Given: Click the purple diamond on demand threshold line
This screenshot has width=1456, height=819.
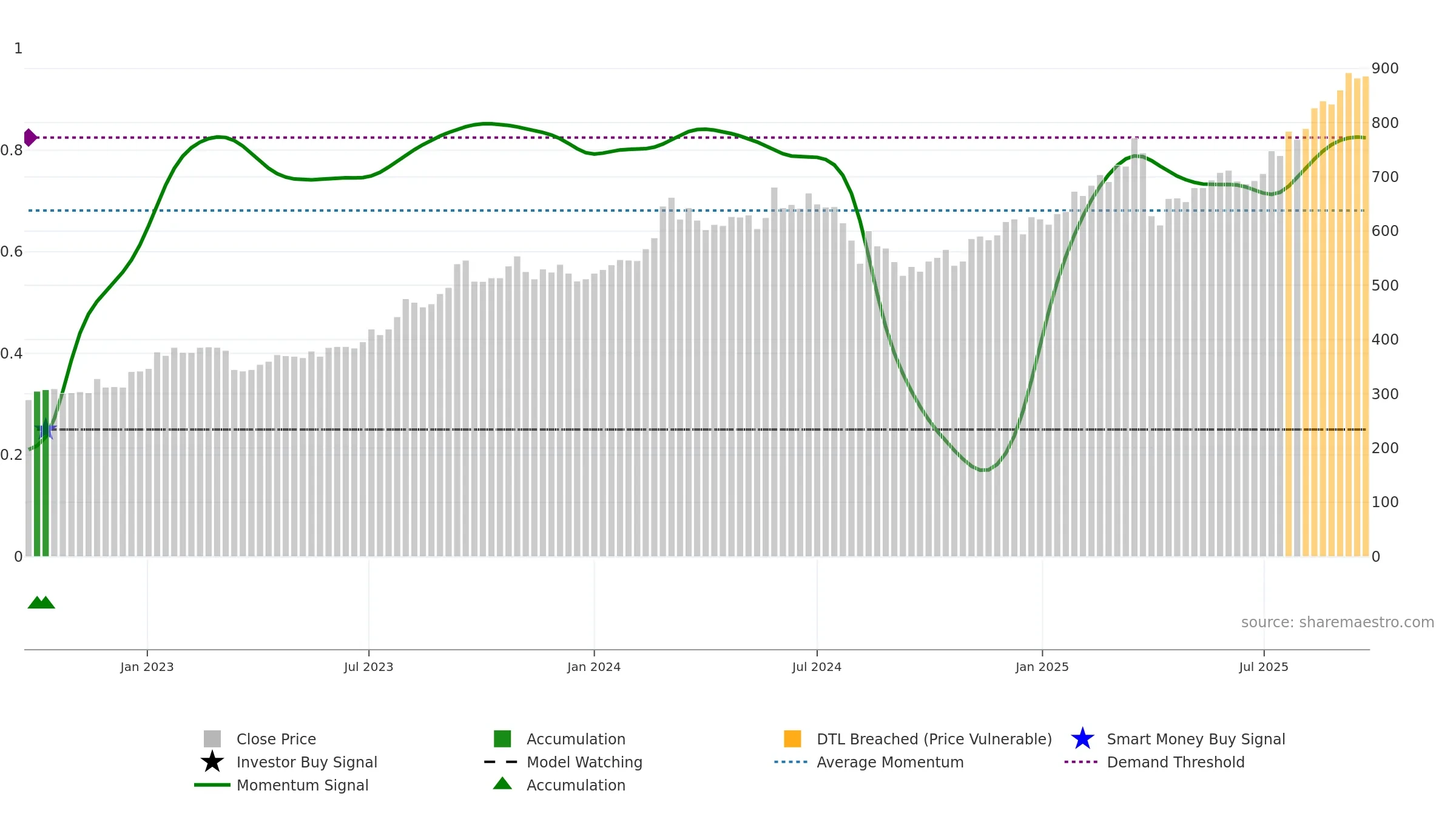Looking at the screenshot, I should pos(30,138).
